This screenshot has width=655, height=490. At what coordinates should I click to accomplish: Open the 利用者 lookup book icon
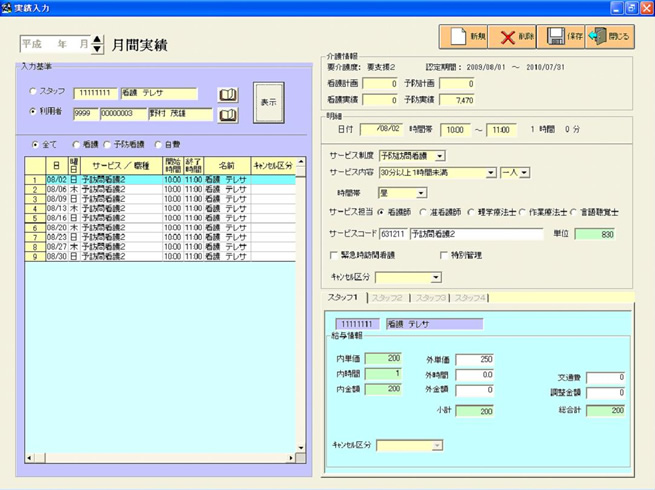[229, 114]
